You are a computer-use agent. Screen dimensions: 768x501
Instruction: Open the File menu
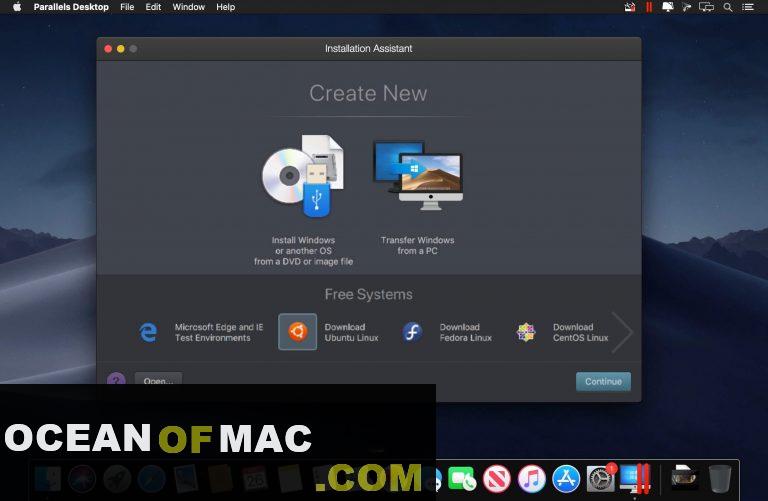127,7
